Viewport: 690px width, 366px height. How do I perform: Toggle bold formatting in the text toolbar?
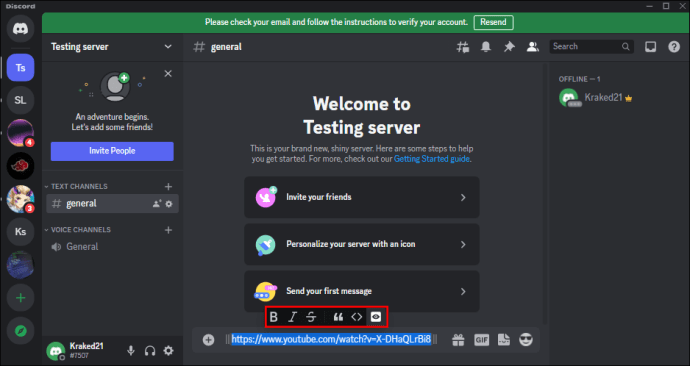pos(274,317)
